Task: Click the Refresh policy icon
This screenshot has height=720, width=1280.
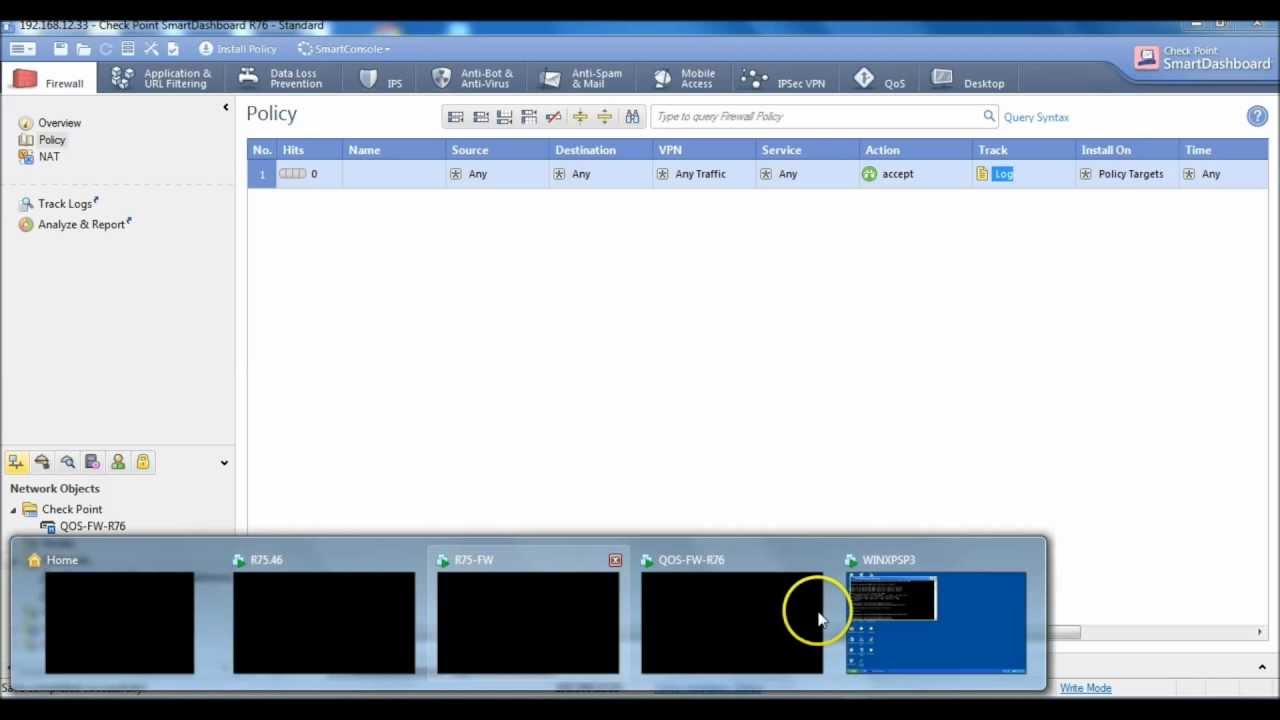Action: point(106,48)
